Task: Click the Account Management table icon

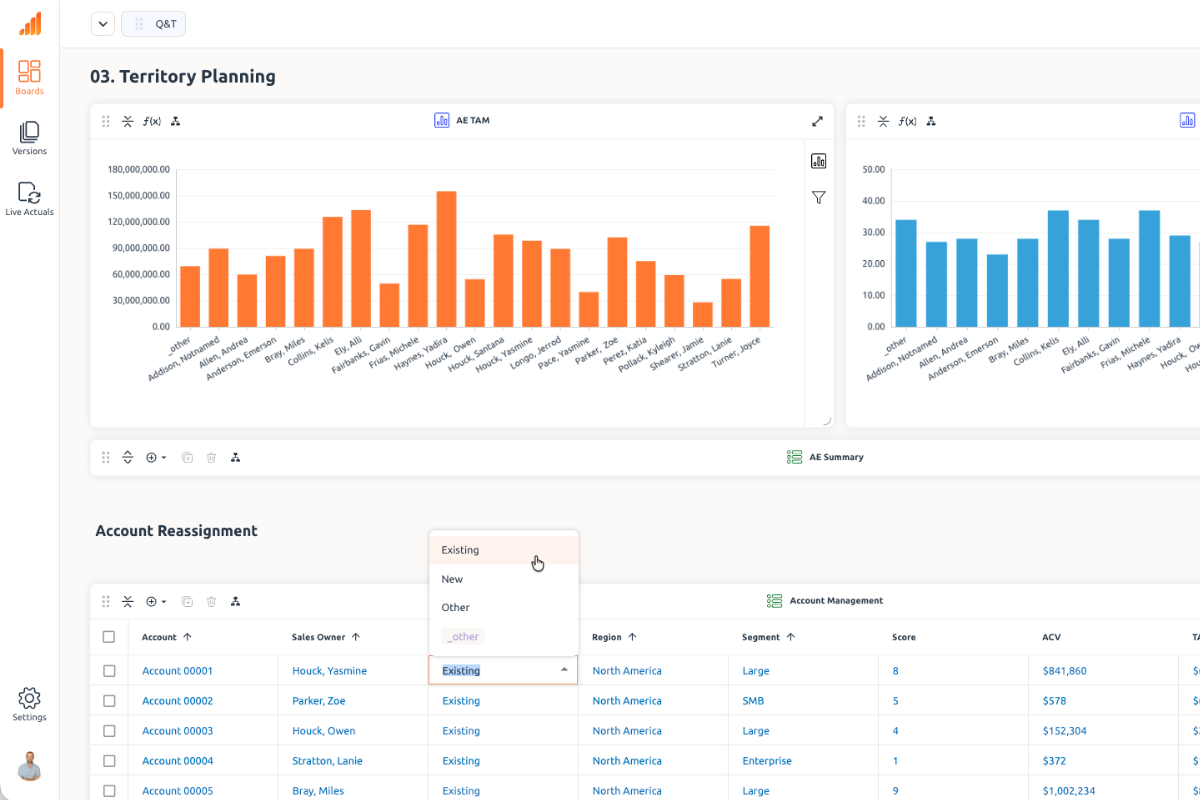Action: coord(774,601)
